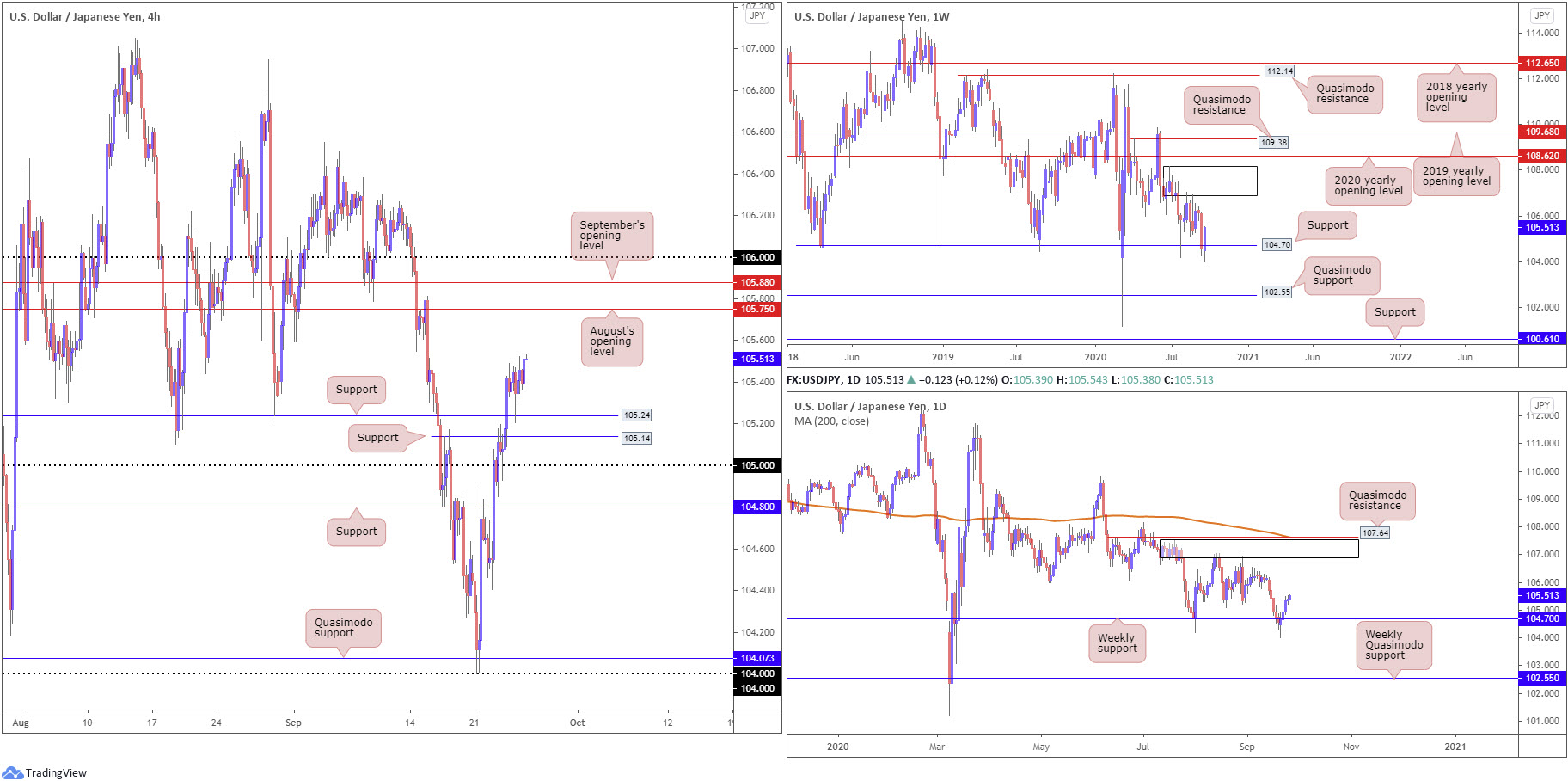The width and height of the screenshot is (1568, 781).
Task: Click the Weekly Quasimodo support callout
Action: click(1393, 645)
